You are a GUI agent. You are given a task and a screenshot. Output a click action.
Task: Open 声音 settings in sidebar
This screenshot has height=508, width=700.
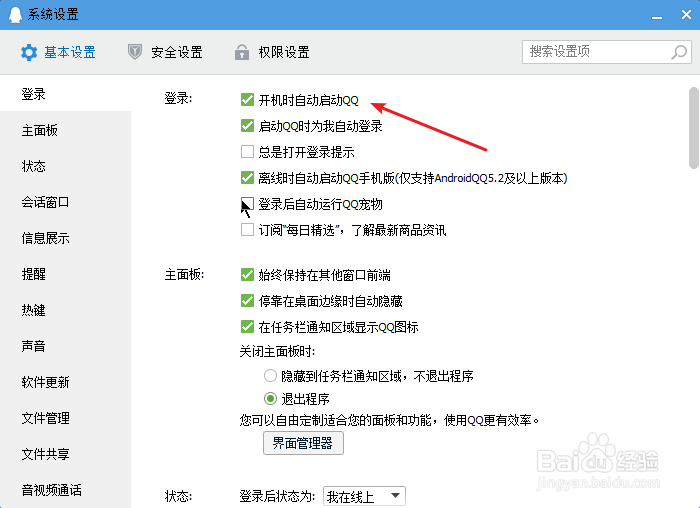point(65,346)
